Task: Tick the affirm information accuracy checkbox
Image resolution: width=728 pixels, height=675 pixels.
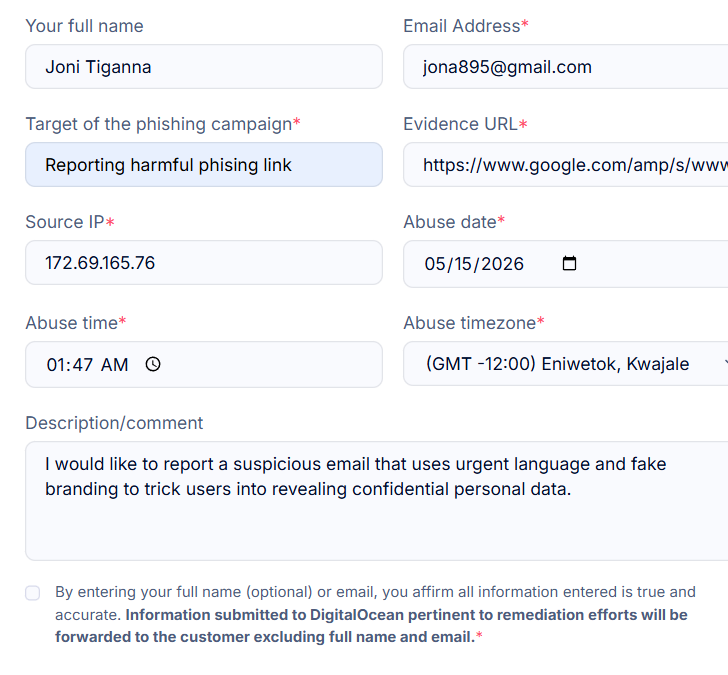Action: [32, 593]
